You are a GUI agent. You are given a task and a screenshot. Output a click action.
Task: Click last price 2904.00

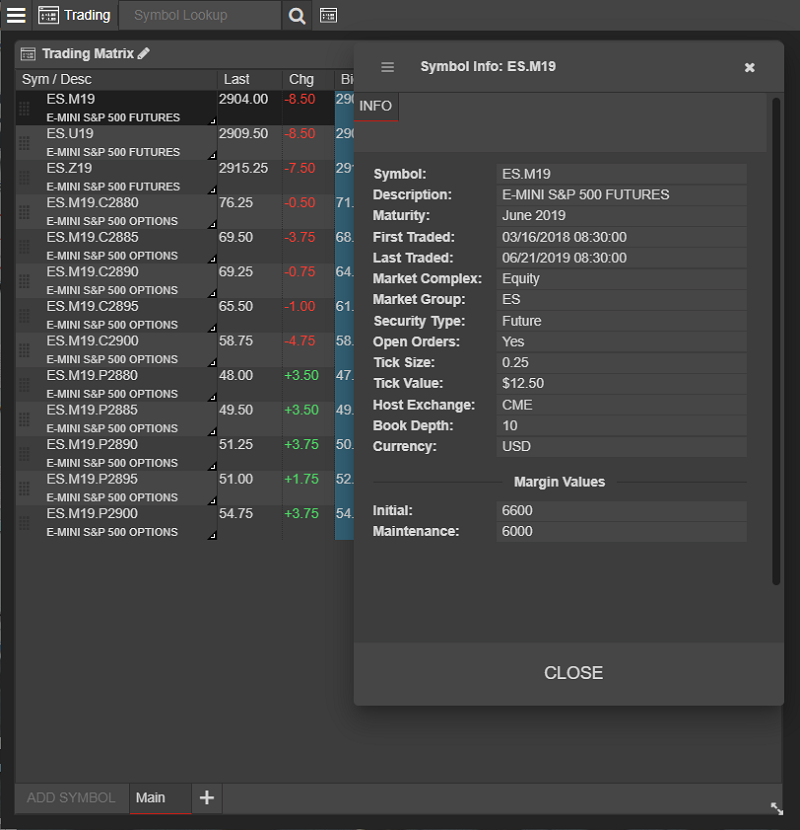point(244,99)
